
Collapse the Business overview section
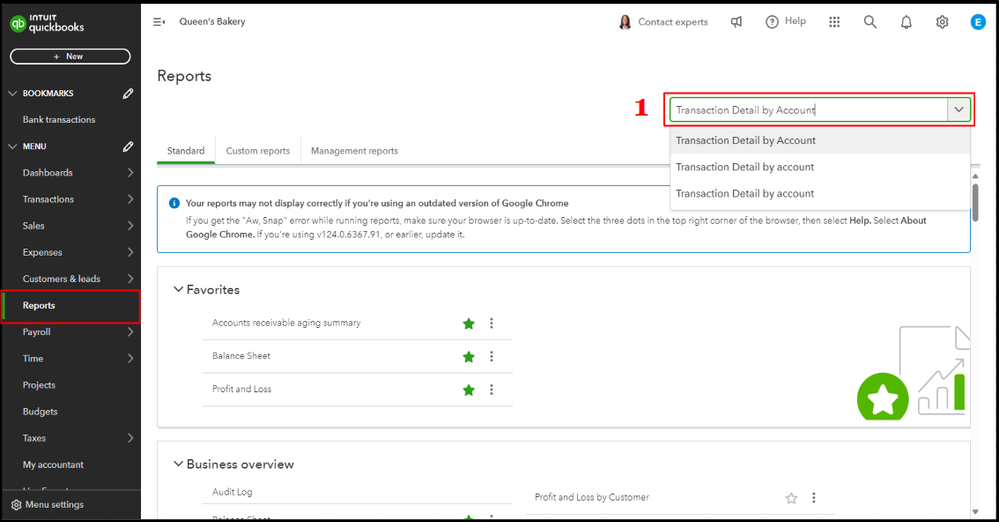(x=179, y=464)
